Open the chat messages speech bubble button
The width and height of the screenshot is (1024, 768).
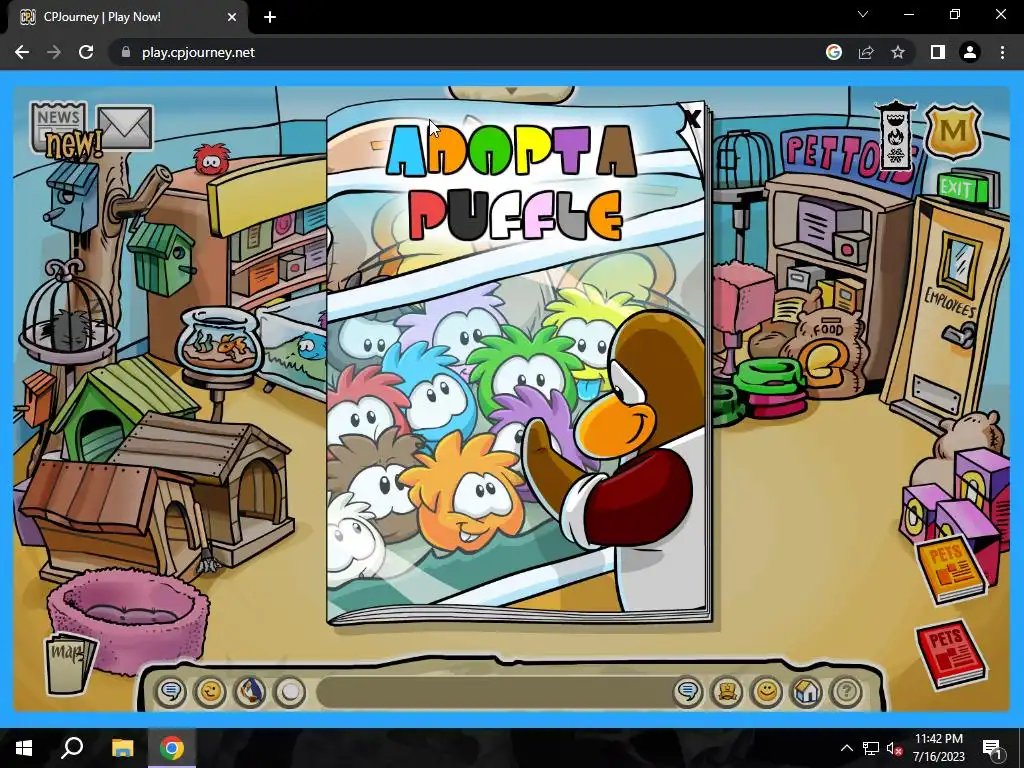171,691
